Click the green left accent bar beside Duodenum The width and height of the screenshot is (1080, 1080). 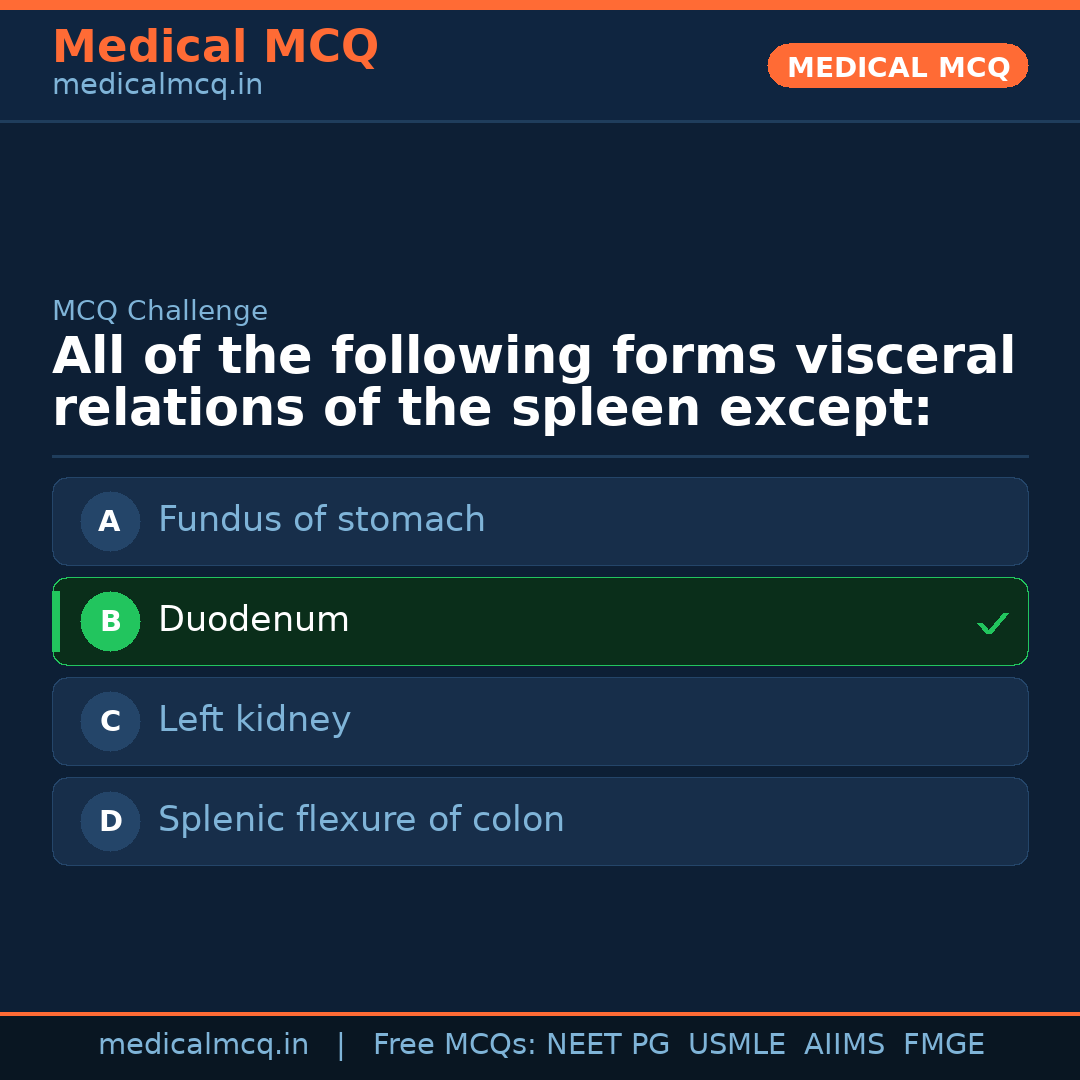point(57,621)
